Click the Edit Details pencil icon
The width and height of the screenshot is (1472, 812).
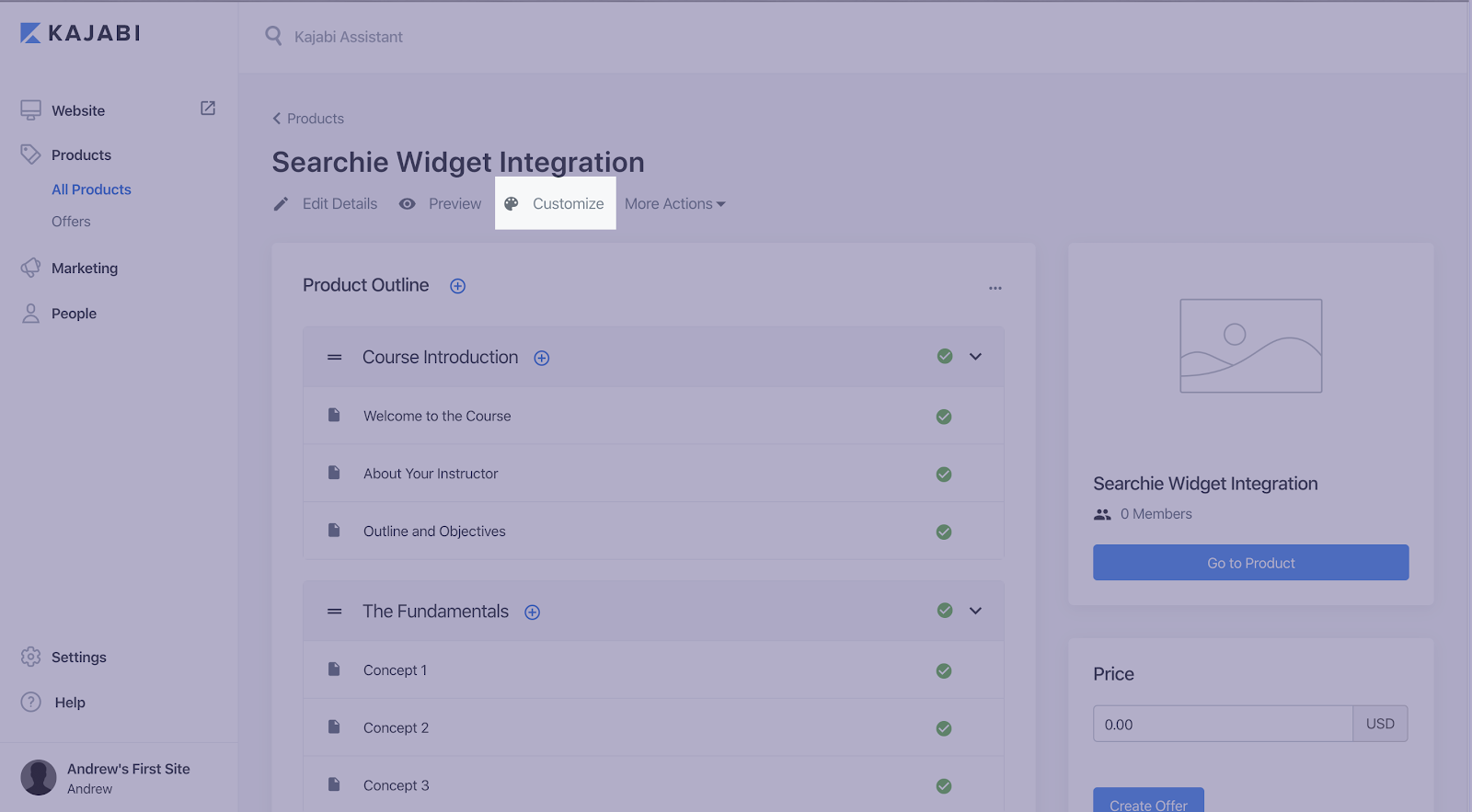tap(281, 204)
